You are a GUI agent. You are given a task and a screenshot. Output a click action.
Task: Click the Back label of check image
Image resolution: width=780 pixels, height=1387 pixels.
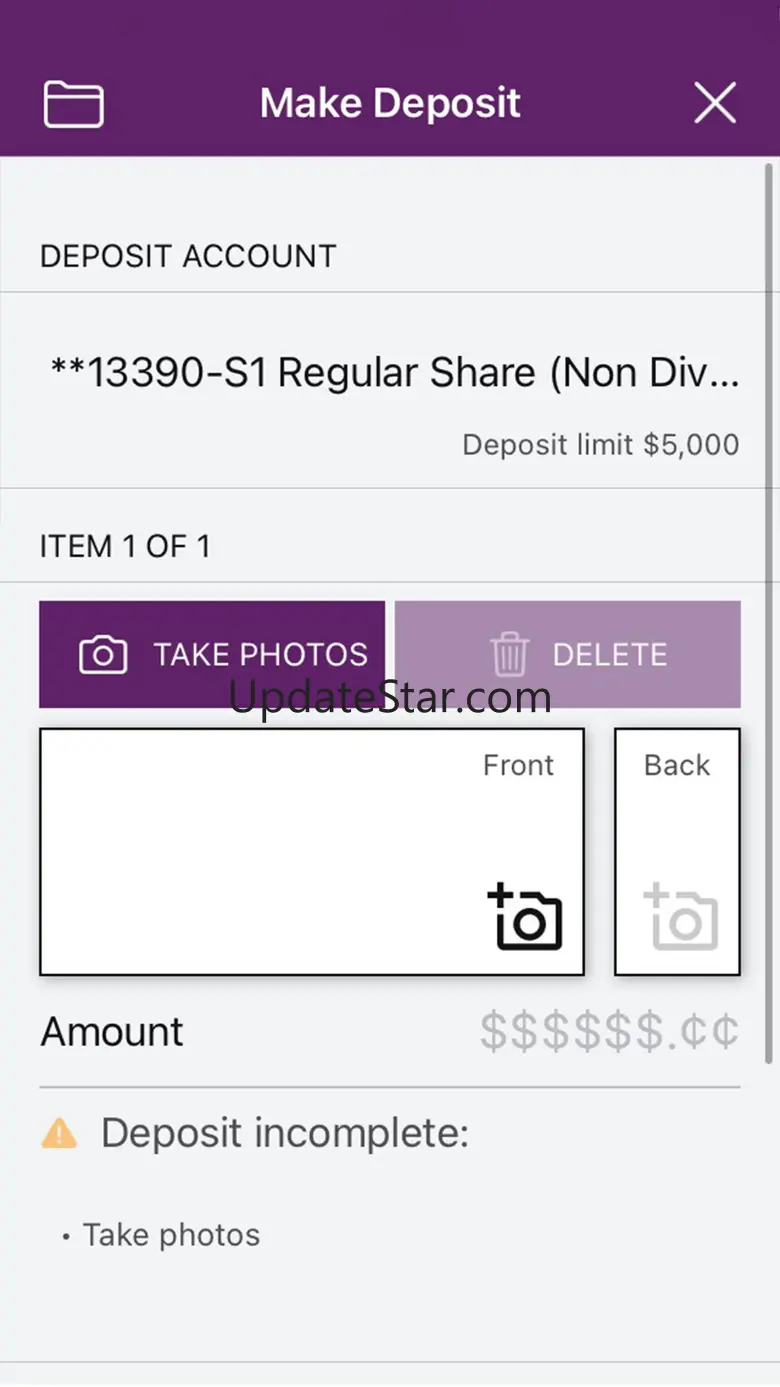pos(677,766)
